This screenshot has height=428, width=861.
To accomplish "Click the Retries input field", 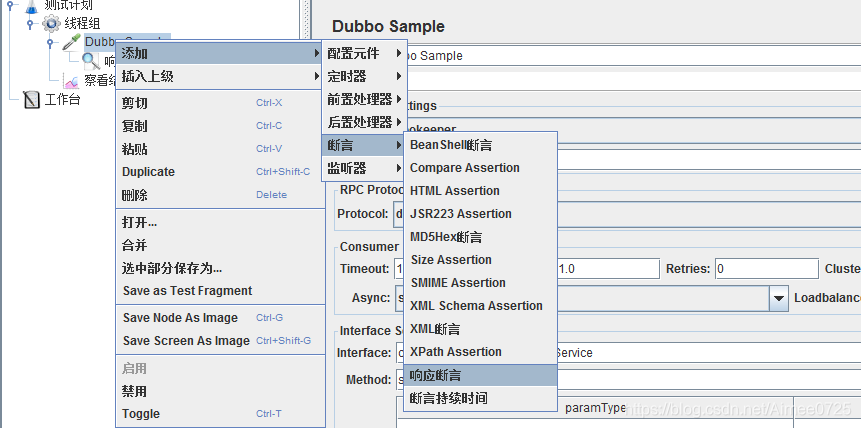I will (x=767, y=269).
